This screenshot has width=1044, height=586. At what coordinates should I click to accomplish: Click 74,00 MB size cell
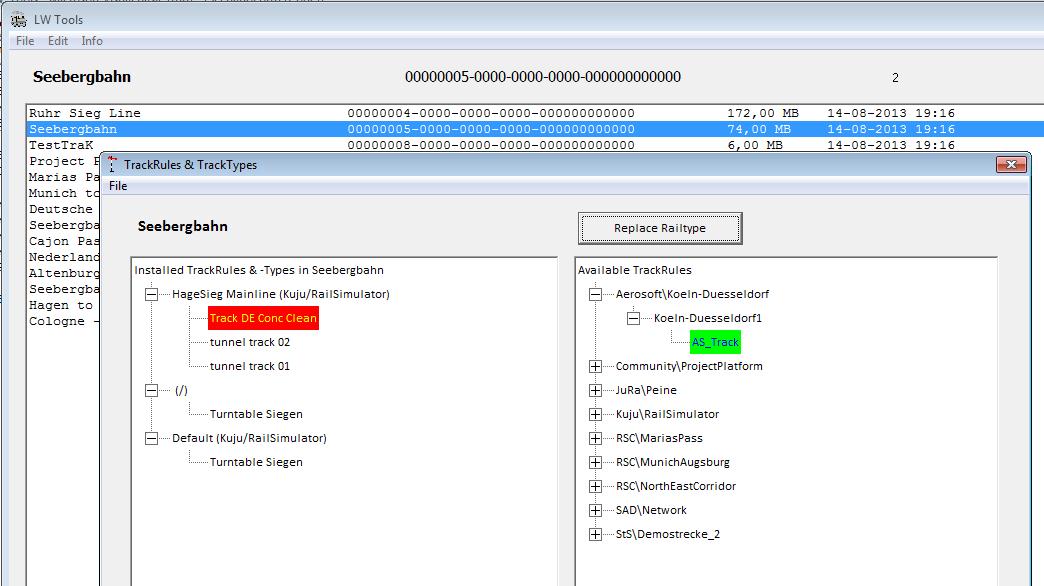click(759, 129)
